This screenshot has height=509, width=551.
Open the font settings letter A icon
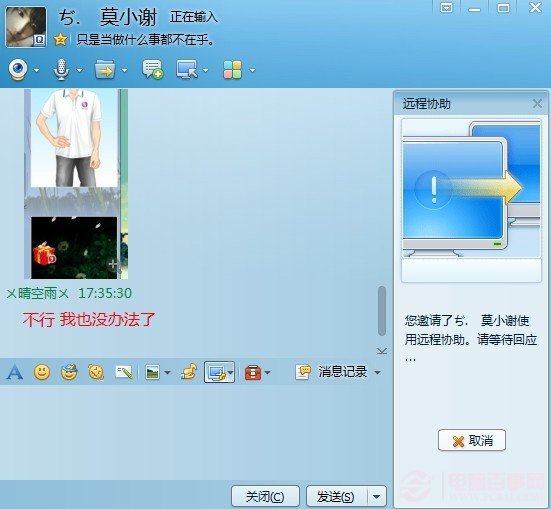click(x=15, y=372)
